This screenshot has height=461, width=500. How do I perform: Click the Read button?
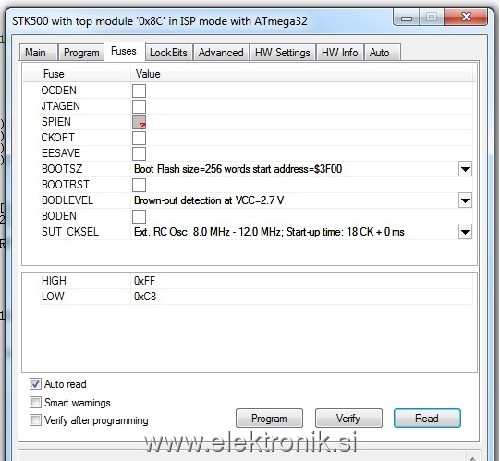[x=427, y=418]
